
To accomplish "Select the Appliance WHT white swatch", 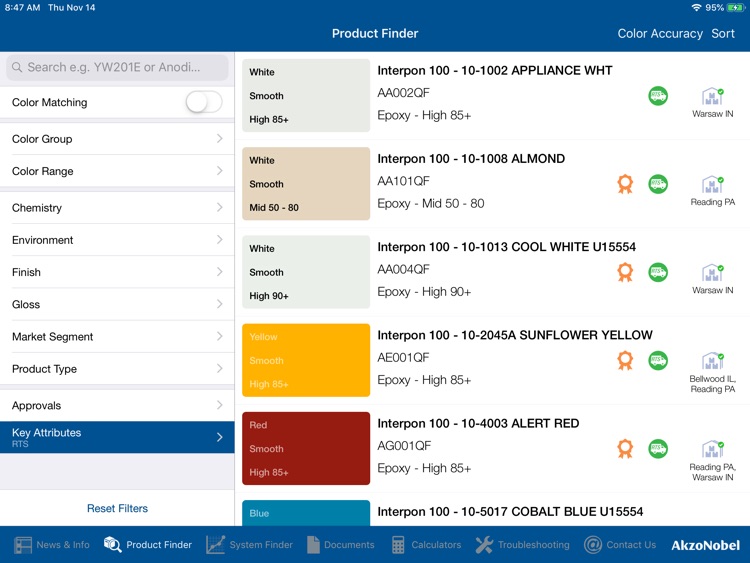I will tap(306, 95).
